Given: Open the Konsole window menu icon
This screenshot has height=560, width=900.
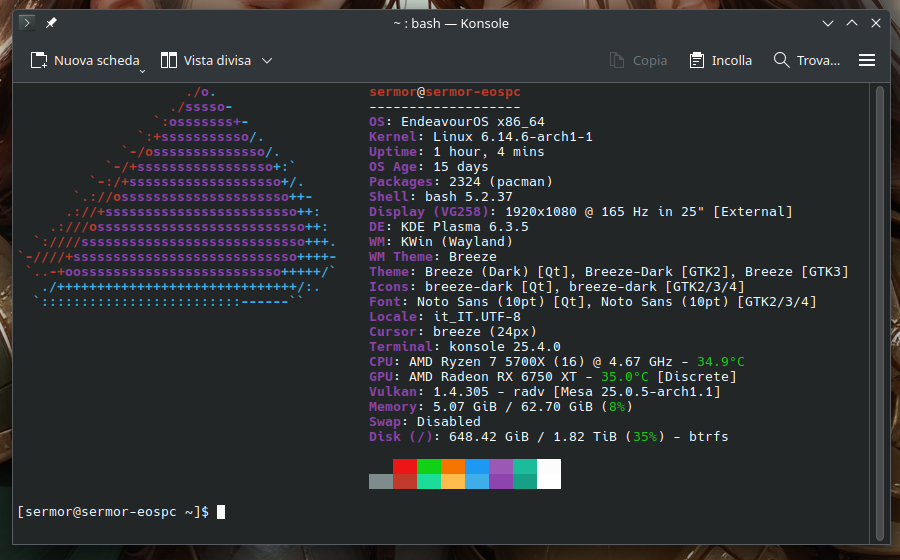Looking at the screenshot, I should tap(27, 22).
